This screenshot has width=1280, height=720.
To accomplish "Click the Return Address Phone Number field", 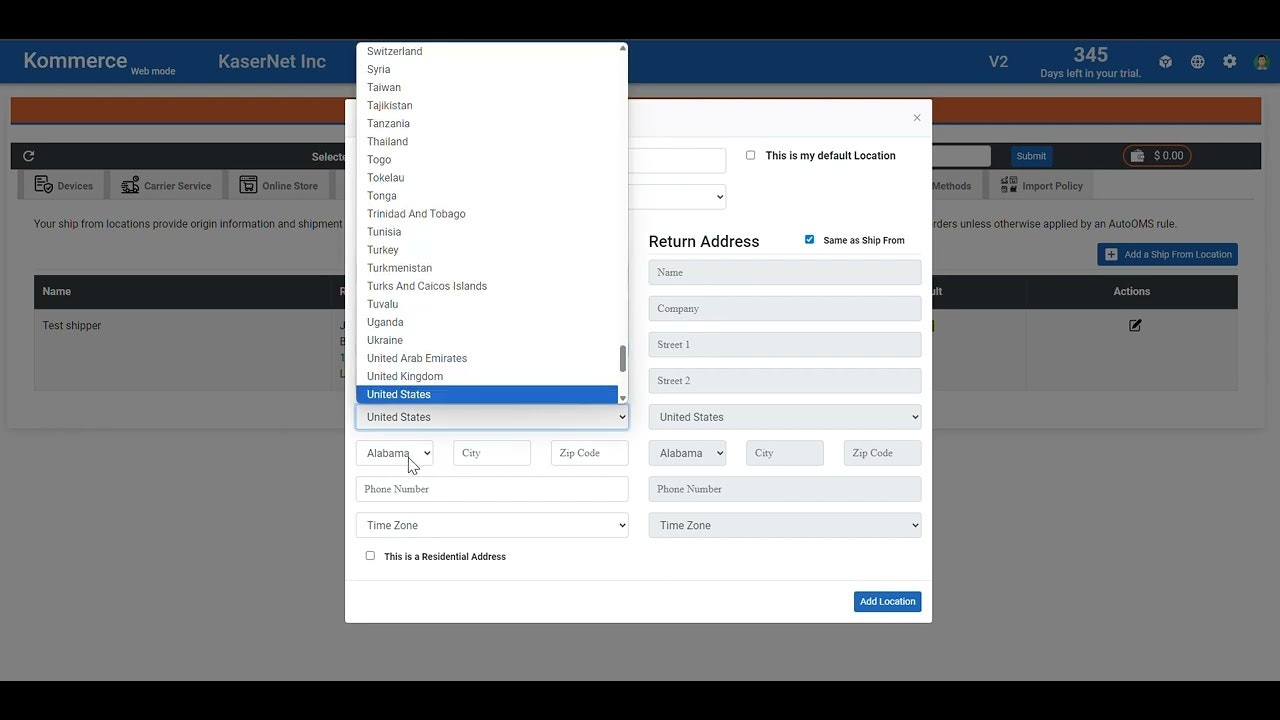I will [785, 489].
